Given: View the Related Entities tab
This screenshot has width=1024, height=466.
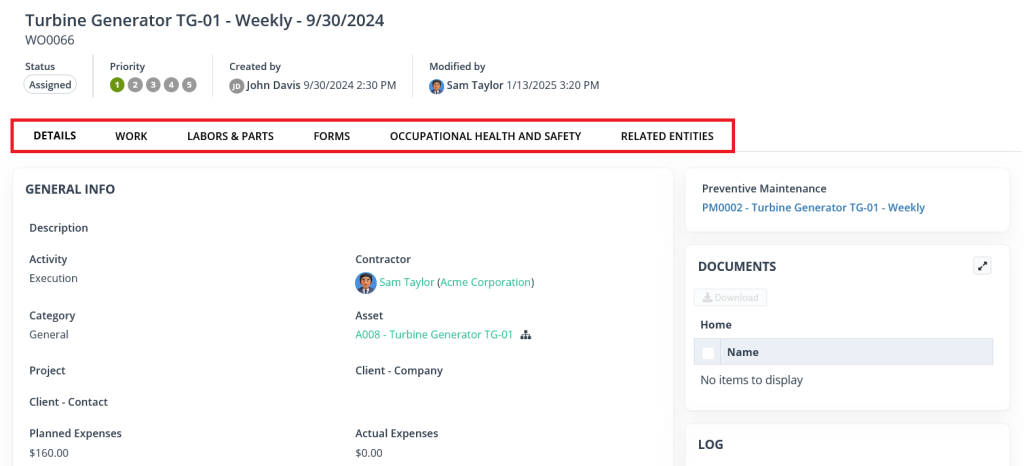Looking at the screenshot, I should click(667, 136).
